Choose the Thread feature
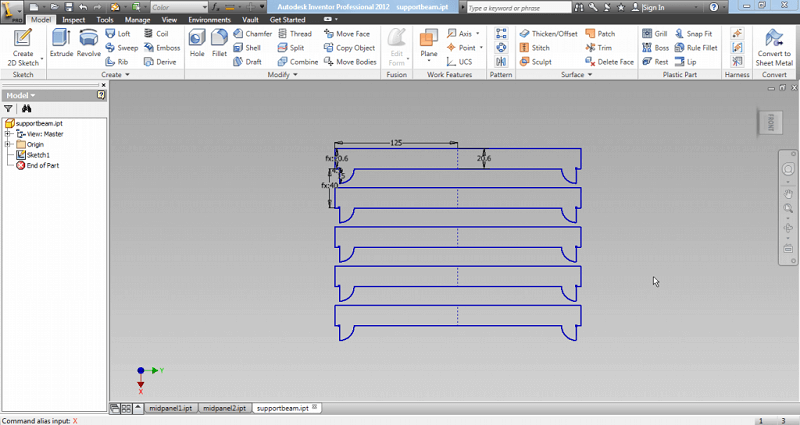Viewport: 800px width, 425px height. (x=295, y=34)
